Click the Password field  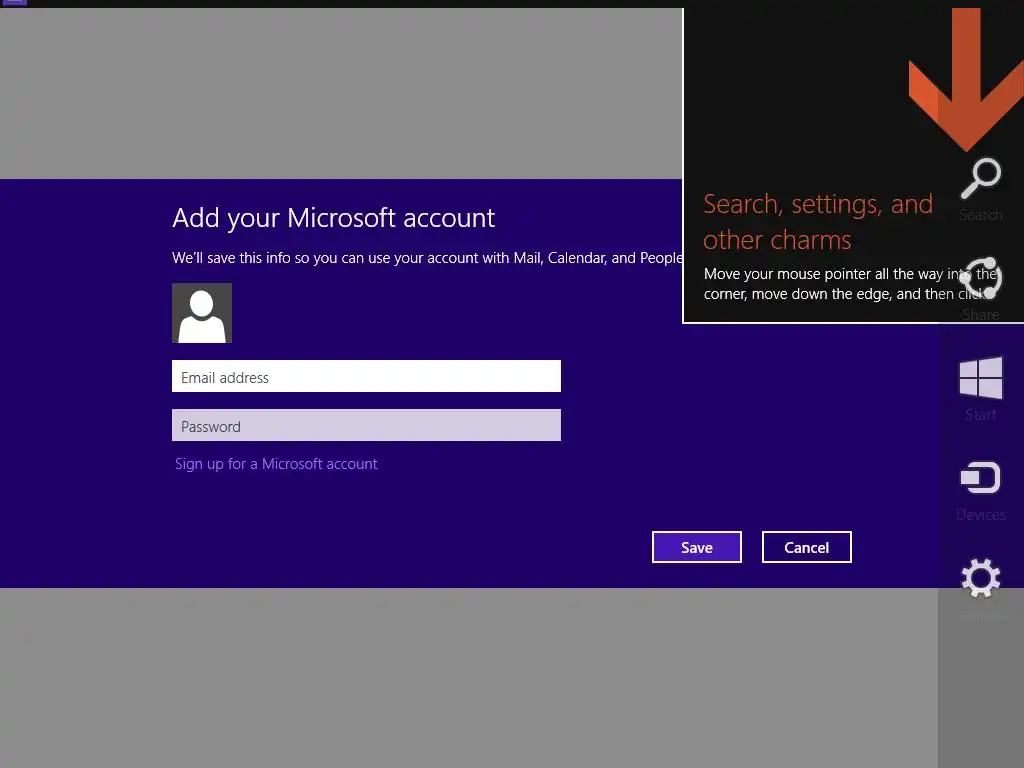coord(366,425)
